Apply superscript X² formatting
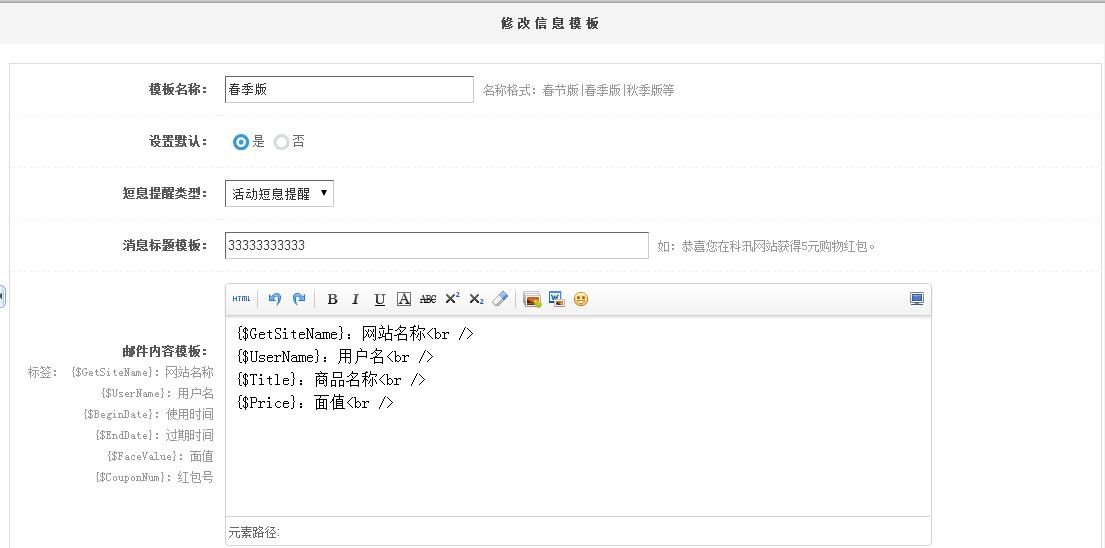The width and height of the screenshot is (1105, 548). [x=452, y=299]
